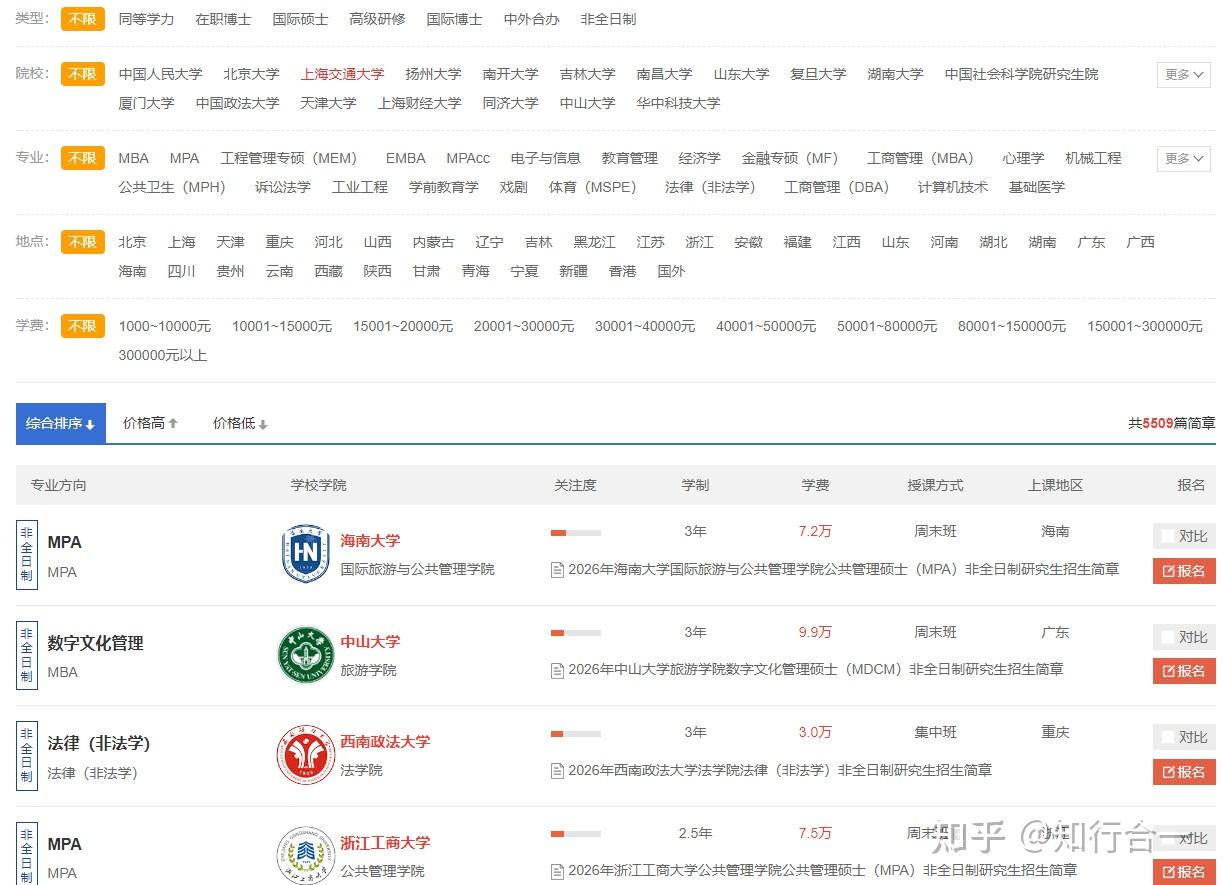
Task: Open 数字文化管理 program title
Action: click(x=96, y=643)
